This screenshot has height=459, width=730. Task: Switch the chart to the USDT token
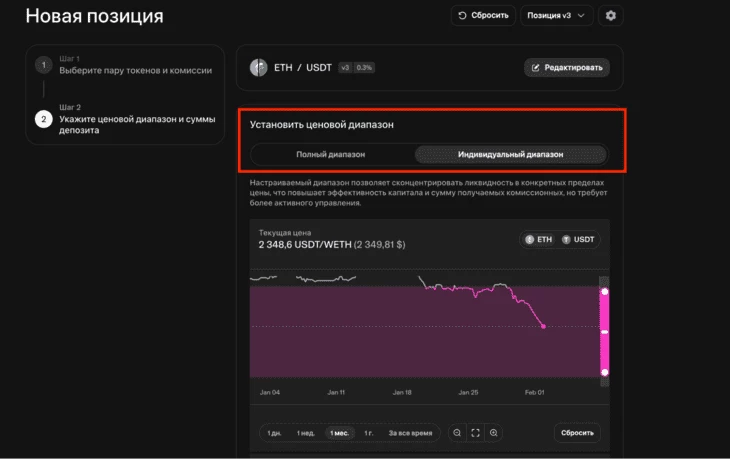578,240
